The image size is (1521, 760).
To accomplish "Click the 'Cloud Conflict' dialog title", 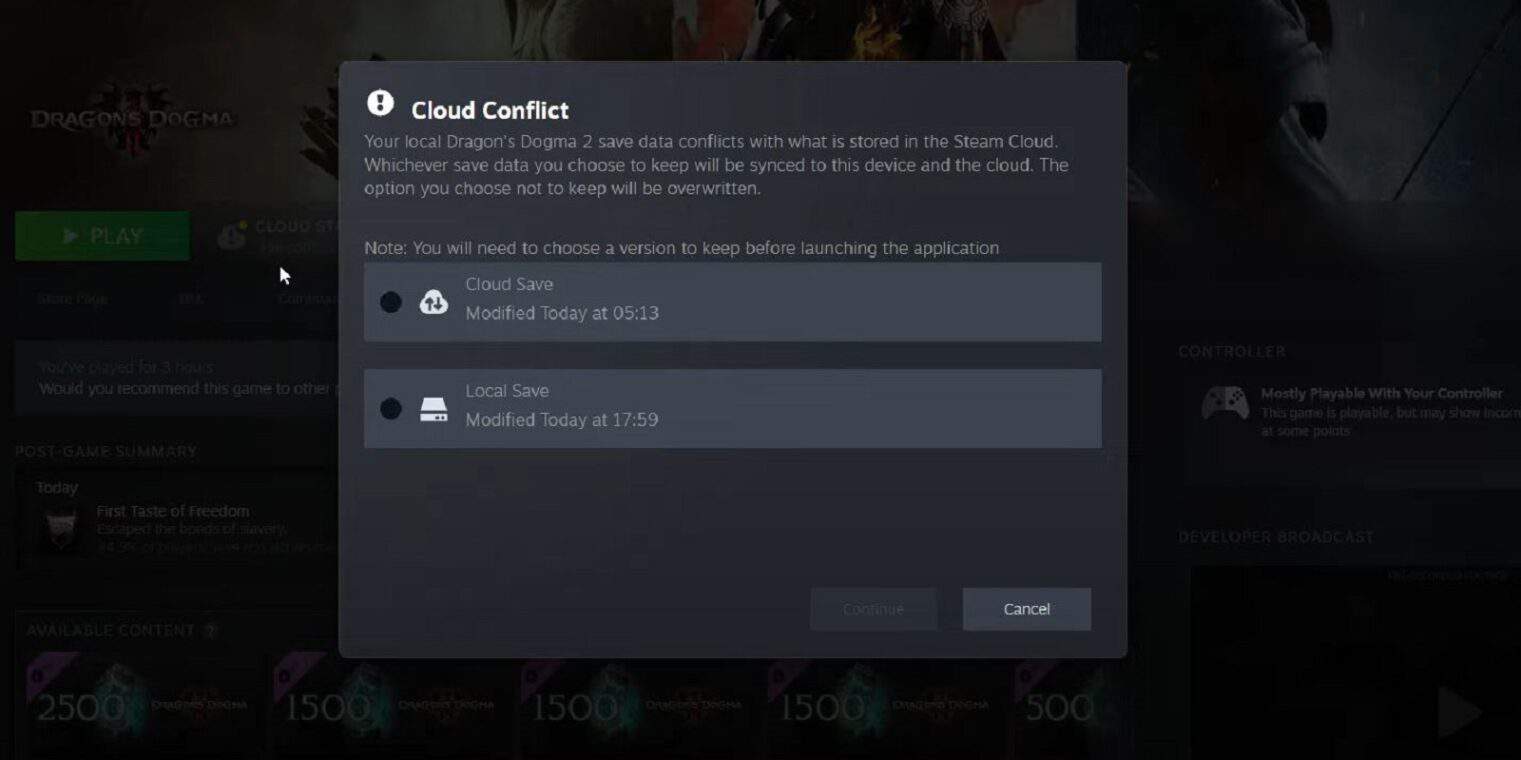I will [490, 110].
